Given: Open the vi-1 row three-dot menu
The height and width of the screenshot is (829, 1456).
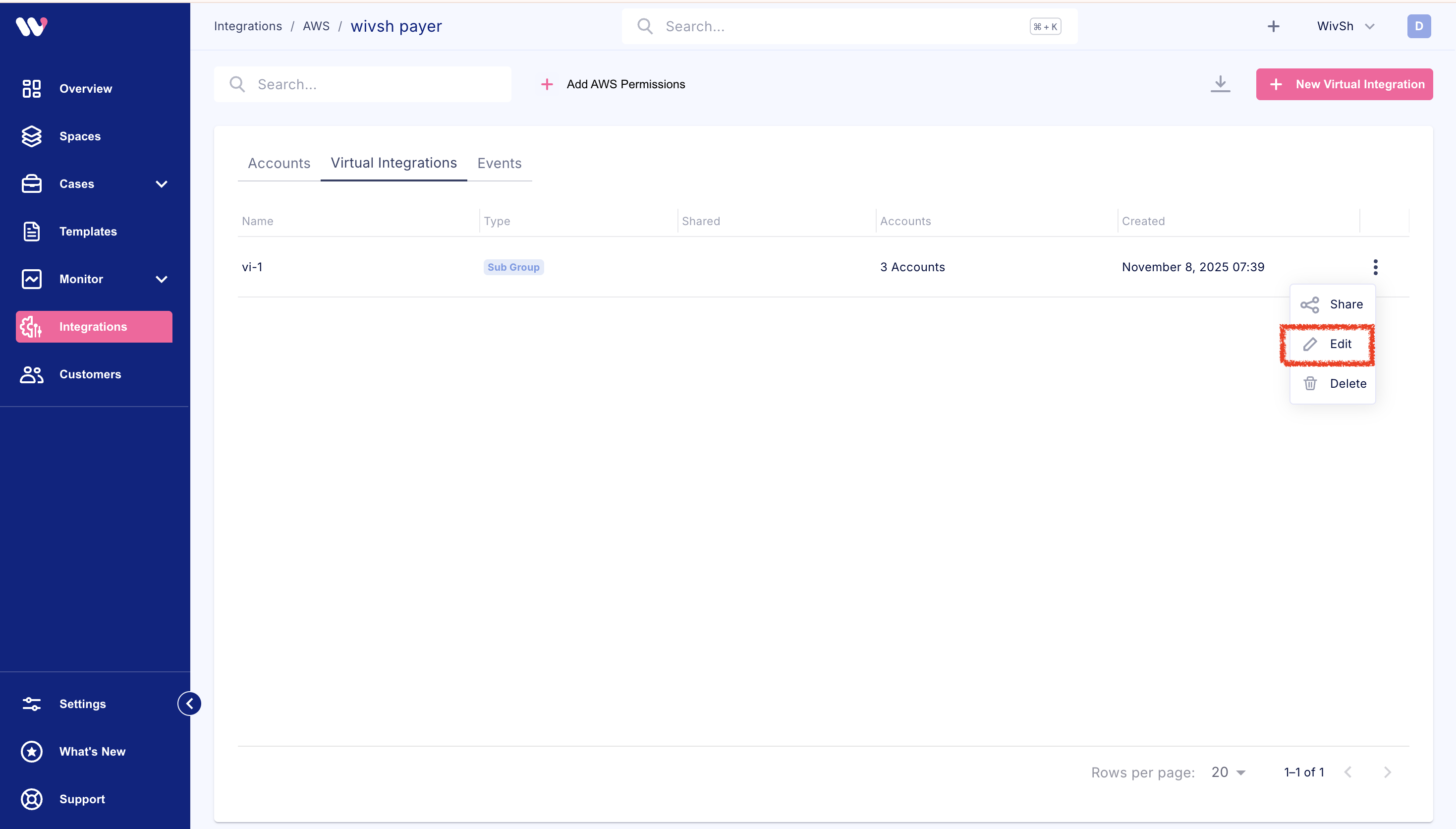Looking at the screenshot, I should tap(1375, 267).
